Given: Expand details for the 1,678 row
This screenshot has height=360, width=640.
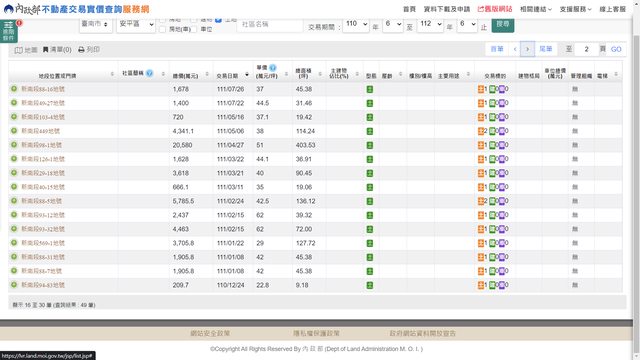Looking at the screenshot, I should pos(14,89).
